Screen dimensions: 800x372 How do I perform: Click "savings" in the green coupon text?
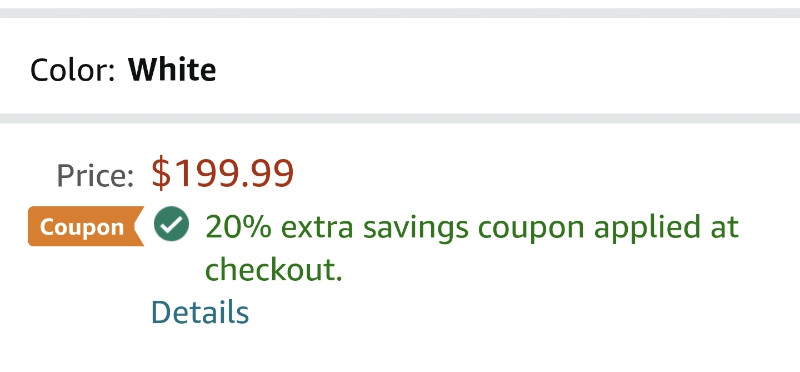pos(415,229)
